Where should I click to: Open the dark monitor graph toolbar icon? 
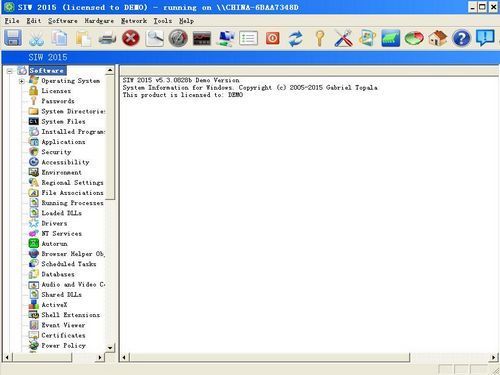click(202, 38)
